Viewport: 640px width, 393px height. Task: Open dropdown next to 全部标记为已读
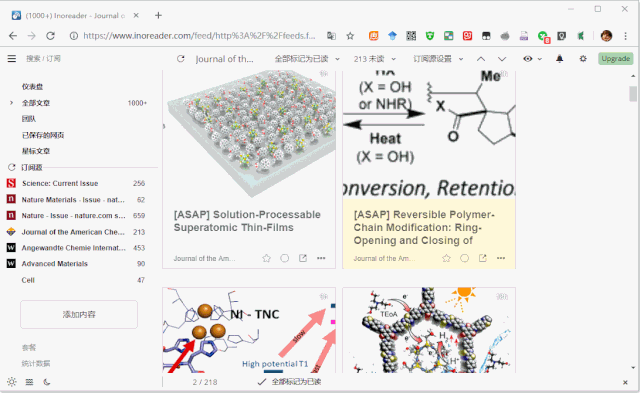pyautogui.click(x=338, y=59)
